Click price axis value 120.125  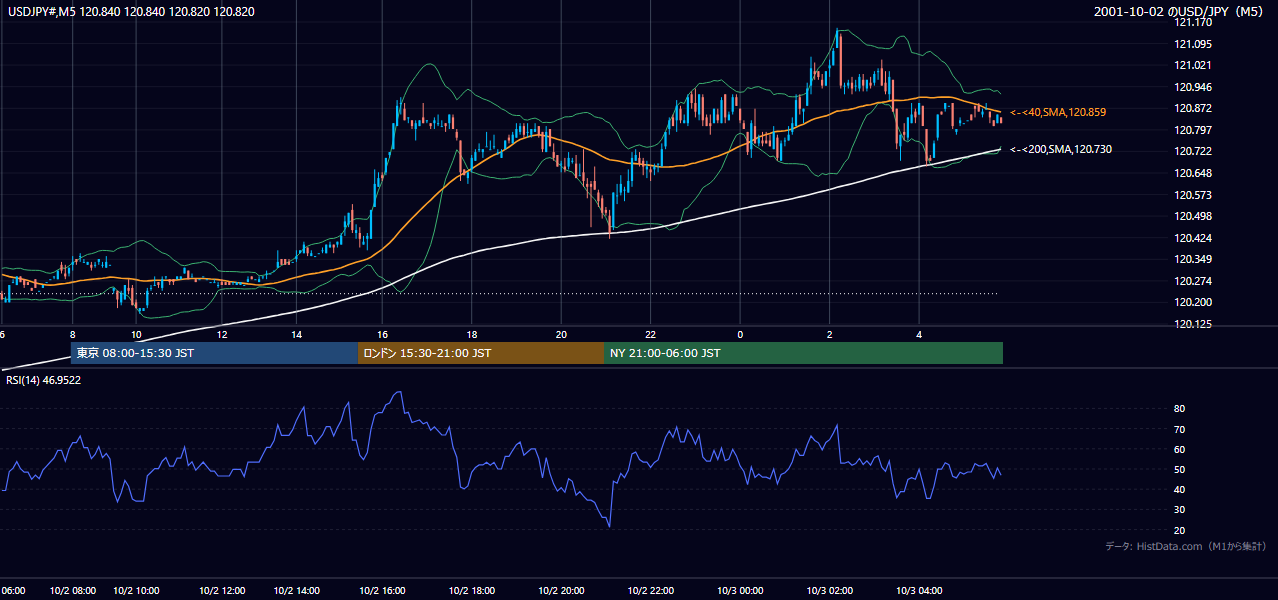coord(1194,324)
